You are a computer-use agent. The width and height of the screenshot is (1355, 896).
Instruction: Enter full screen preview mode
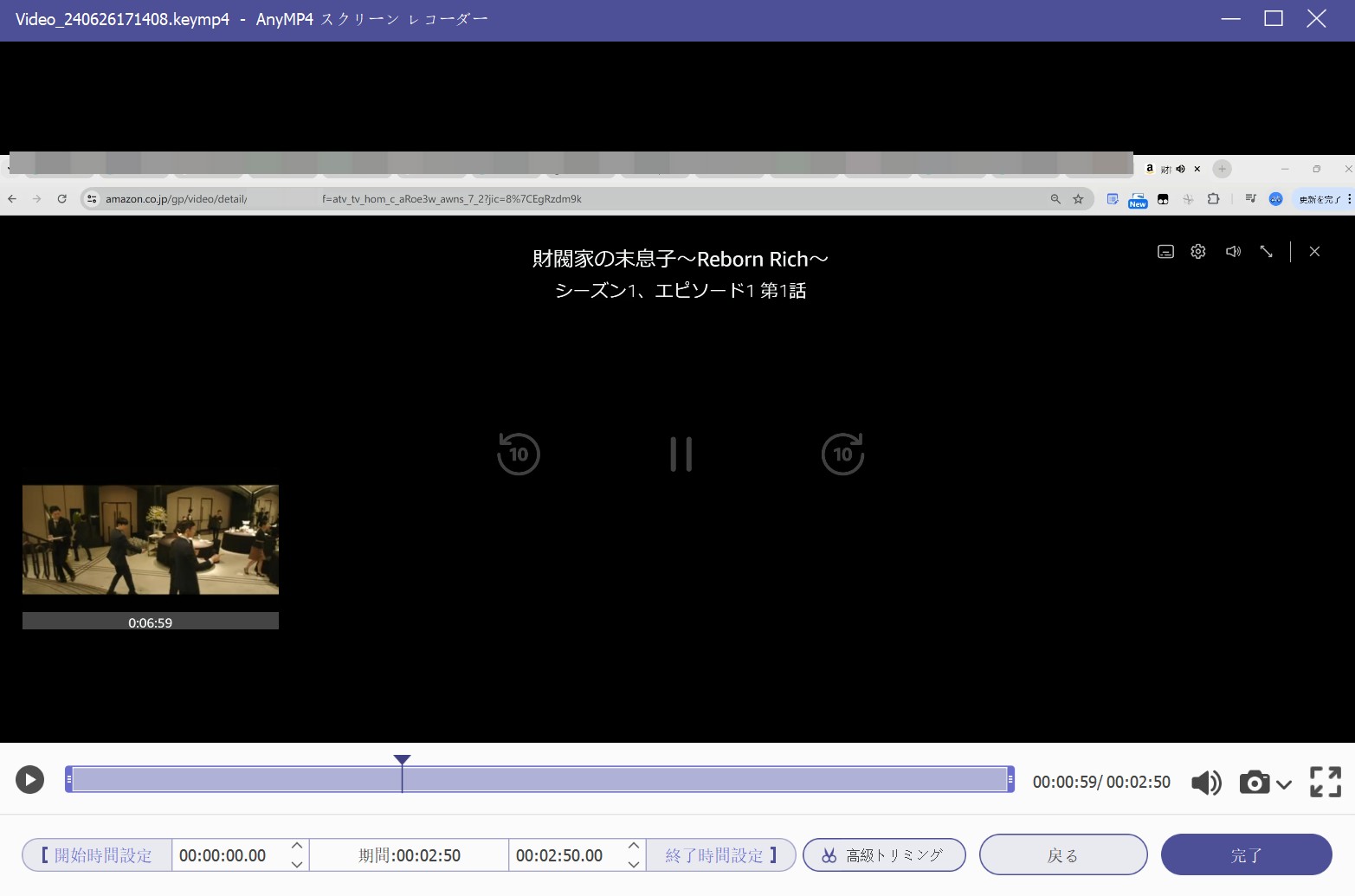point(1326,782)
